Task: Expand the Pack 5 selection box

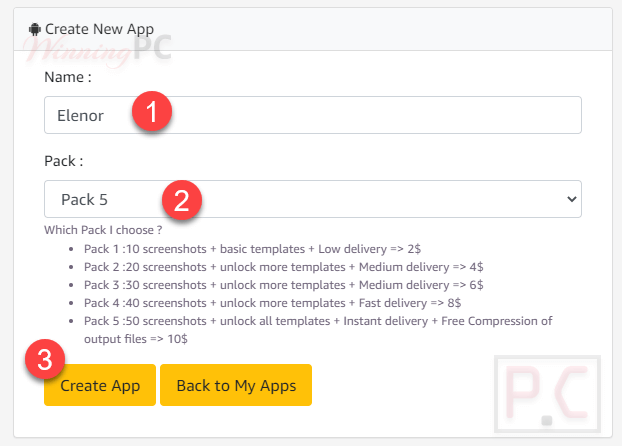Action: (x=313, y=199)
